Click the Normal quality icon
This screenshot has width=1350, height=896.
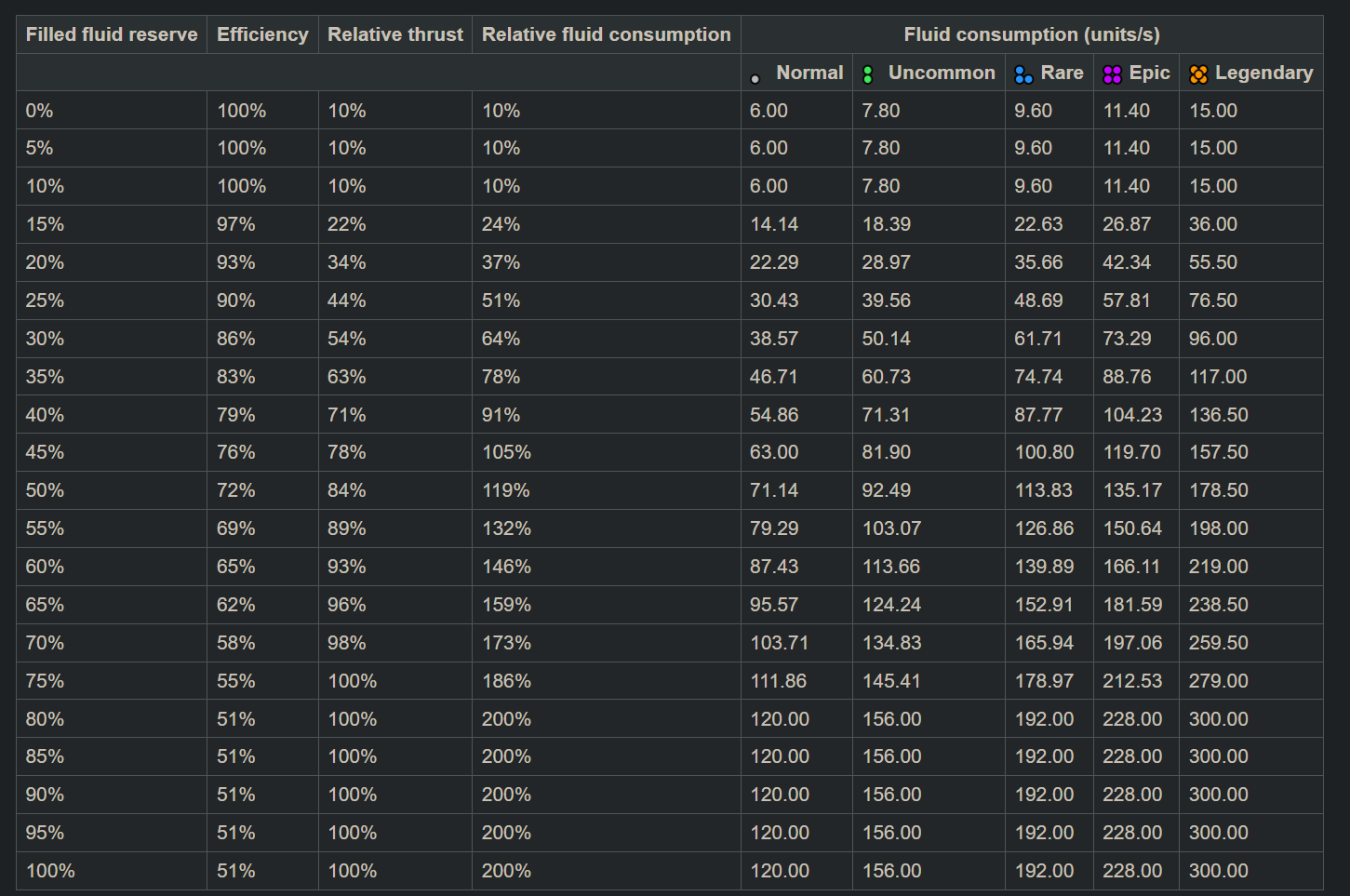coord(755,79)
